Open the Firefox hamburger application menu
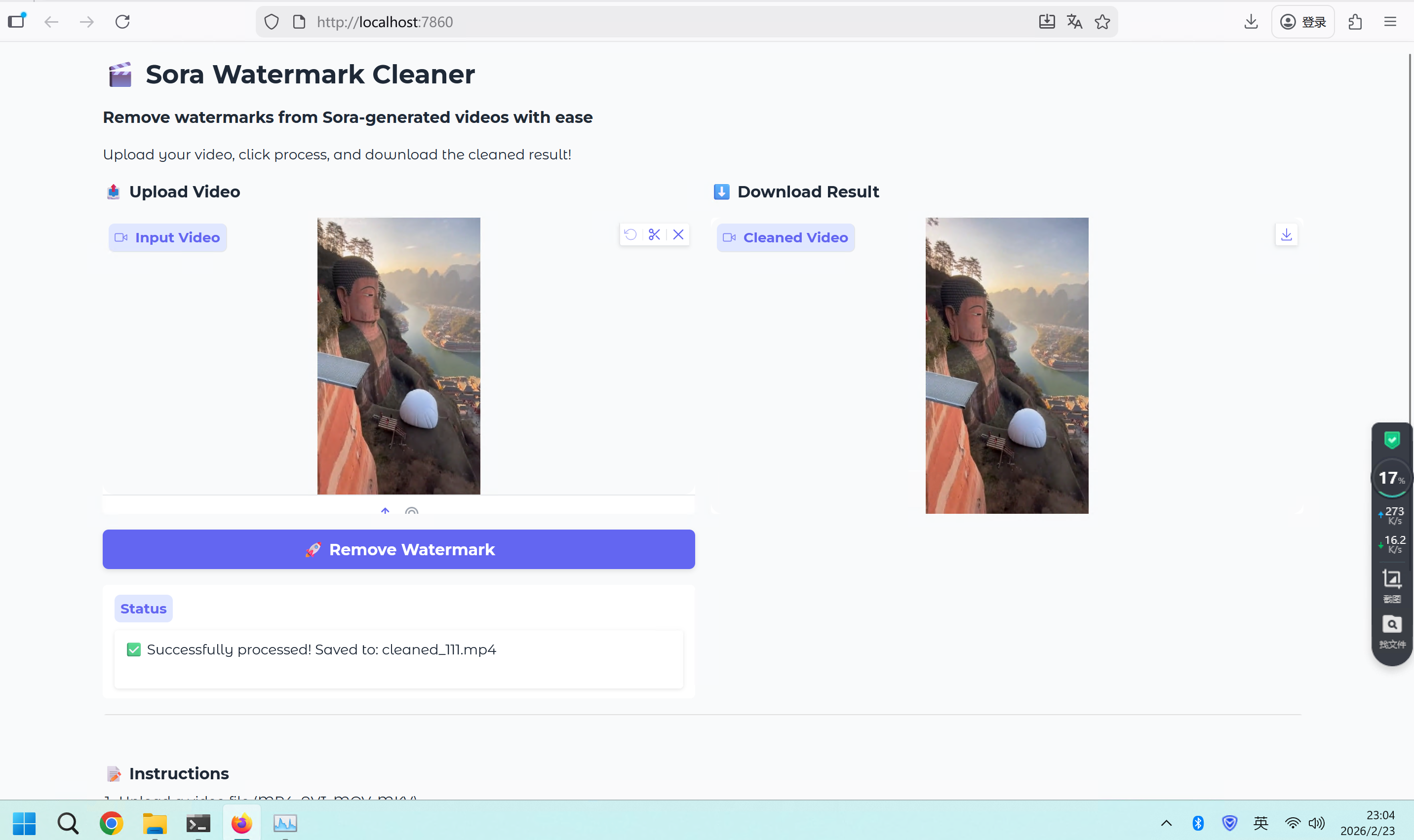Viewport: 1414px width, 840px height. pyautogui.click(x=1390, y=22)
